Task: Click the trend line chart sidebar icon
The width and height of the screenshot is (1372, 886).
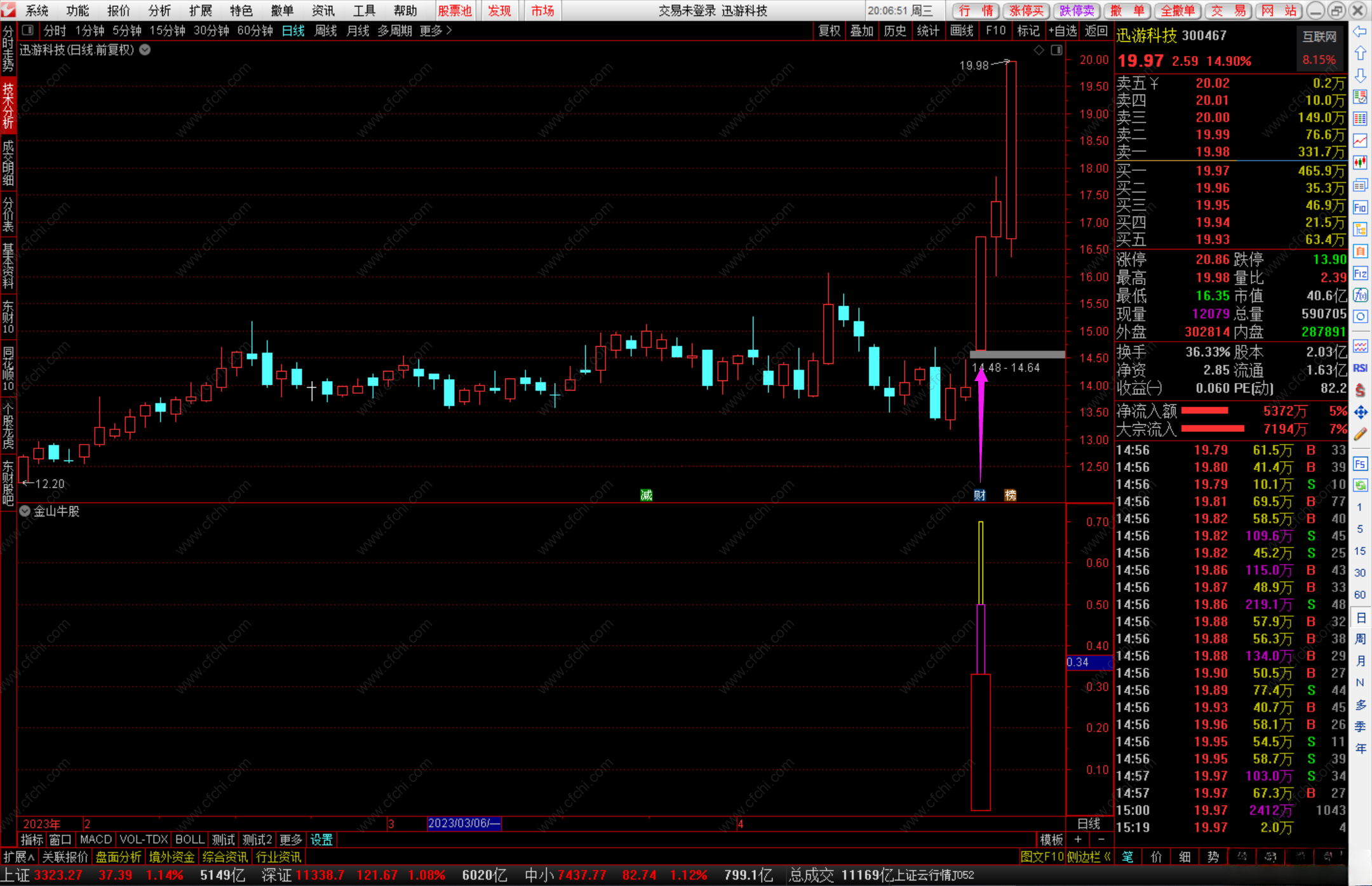Action: click(1360, 140)
